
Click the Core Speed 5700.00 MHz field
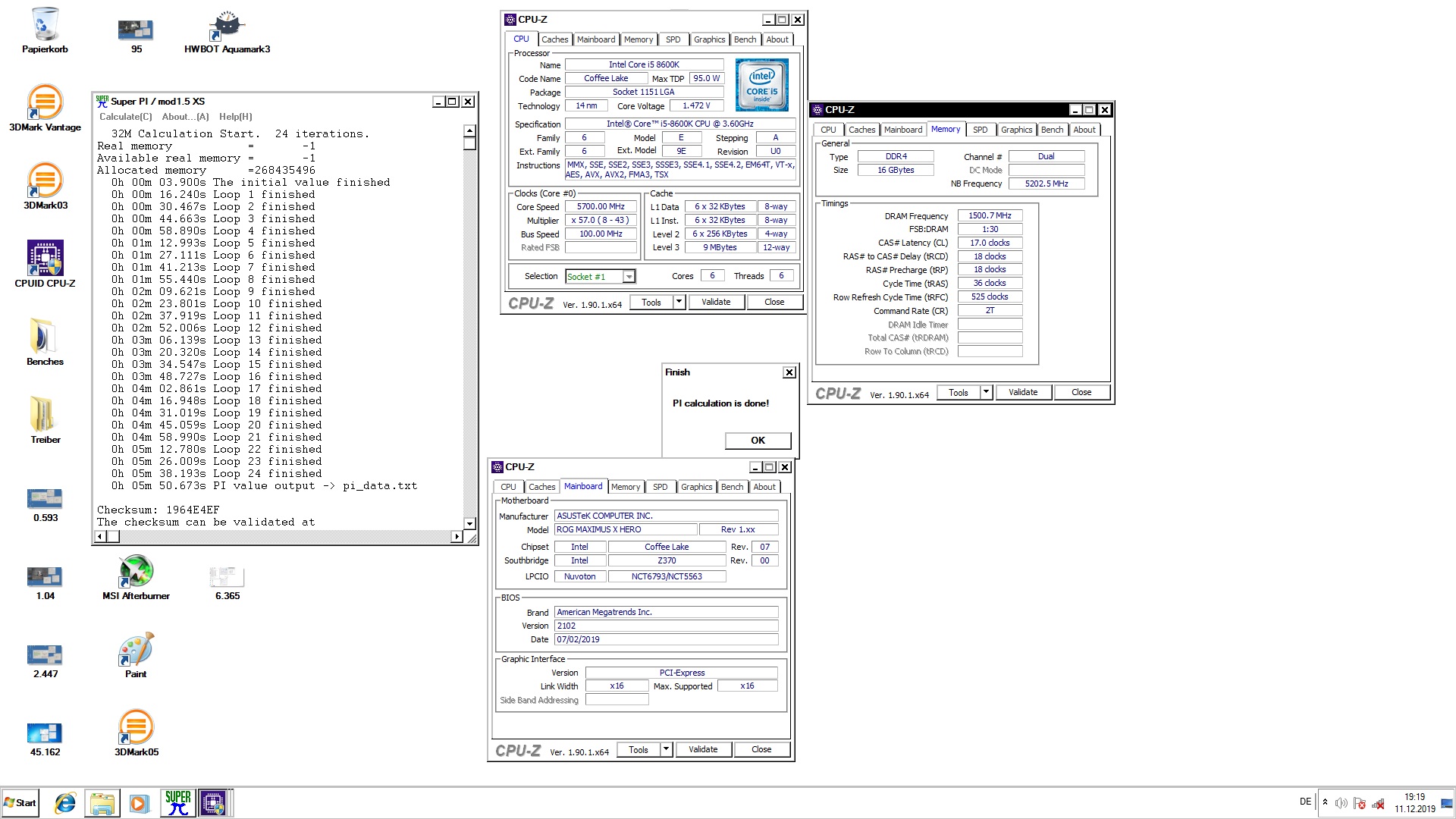pos(601,206)
